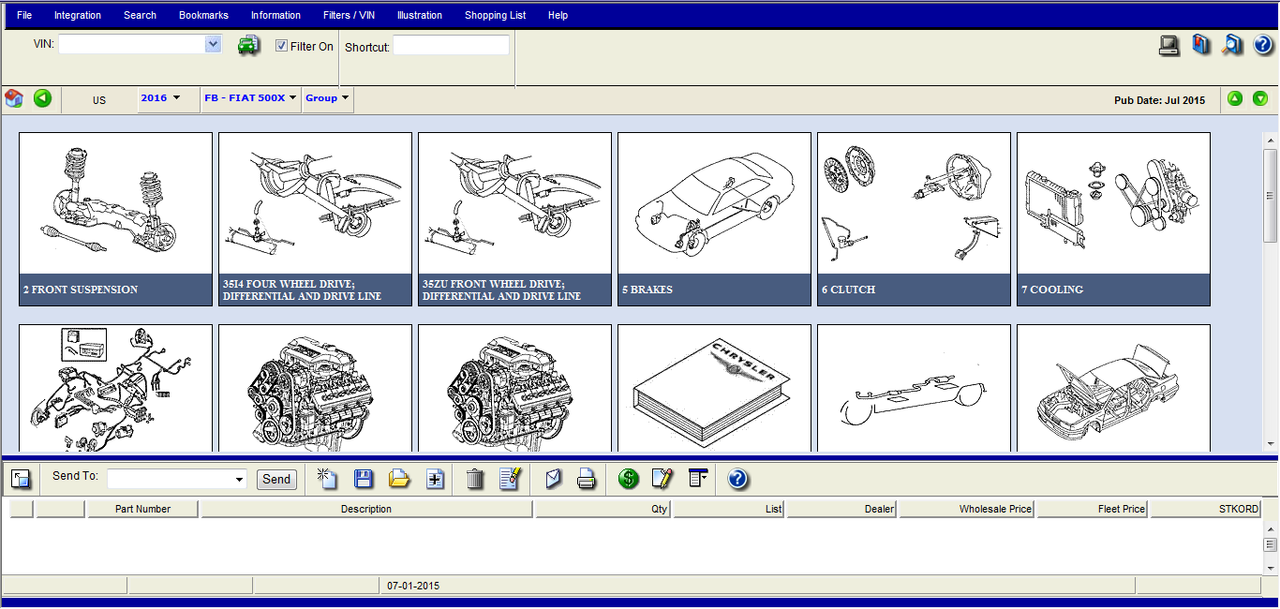Go back with green left arrow
The image size is (1280, 609).
point(42,98)
